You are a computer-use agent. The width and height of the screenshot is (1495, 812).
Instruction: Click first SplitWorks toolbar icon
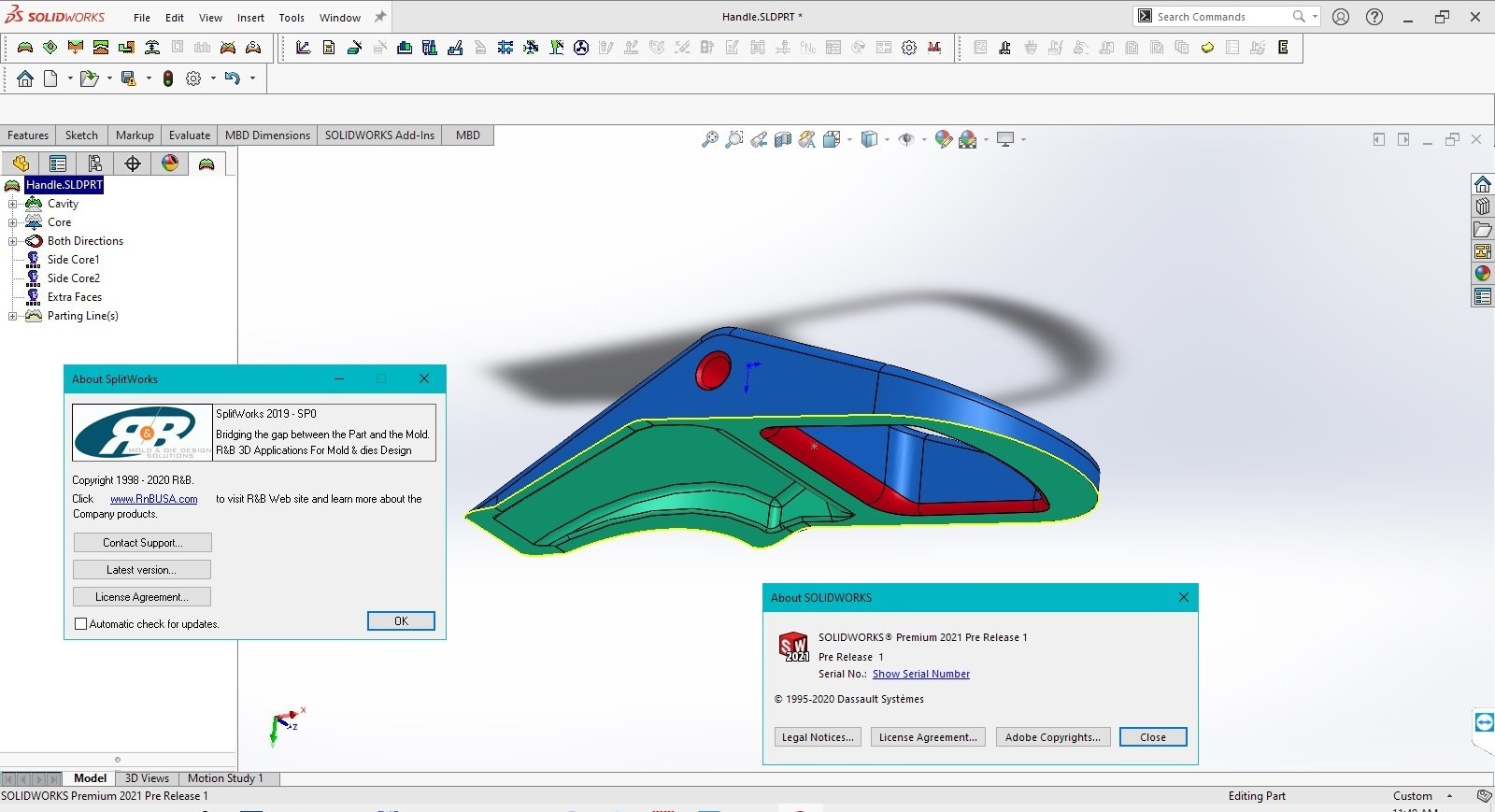coord(25,48)
